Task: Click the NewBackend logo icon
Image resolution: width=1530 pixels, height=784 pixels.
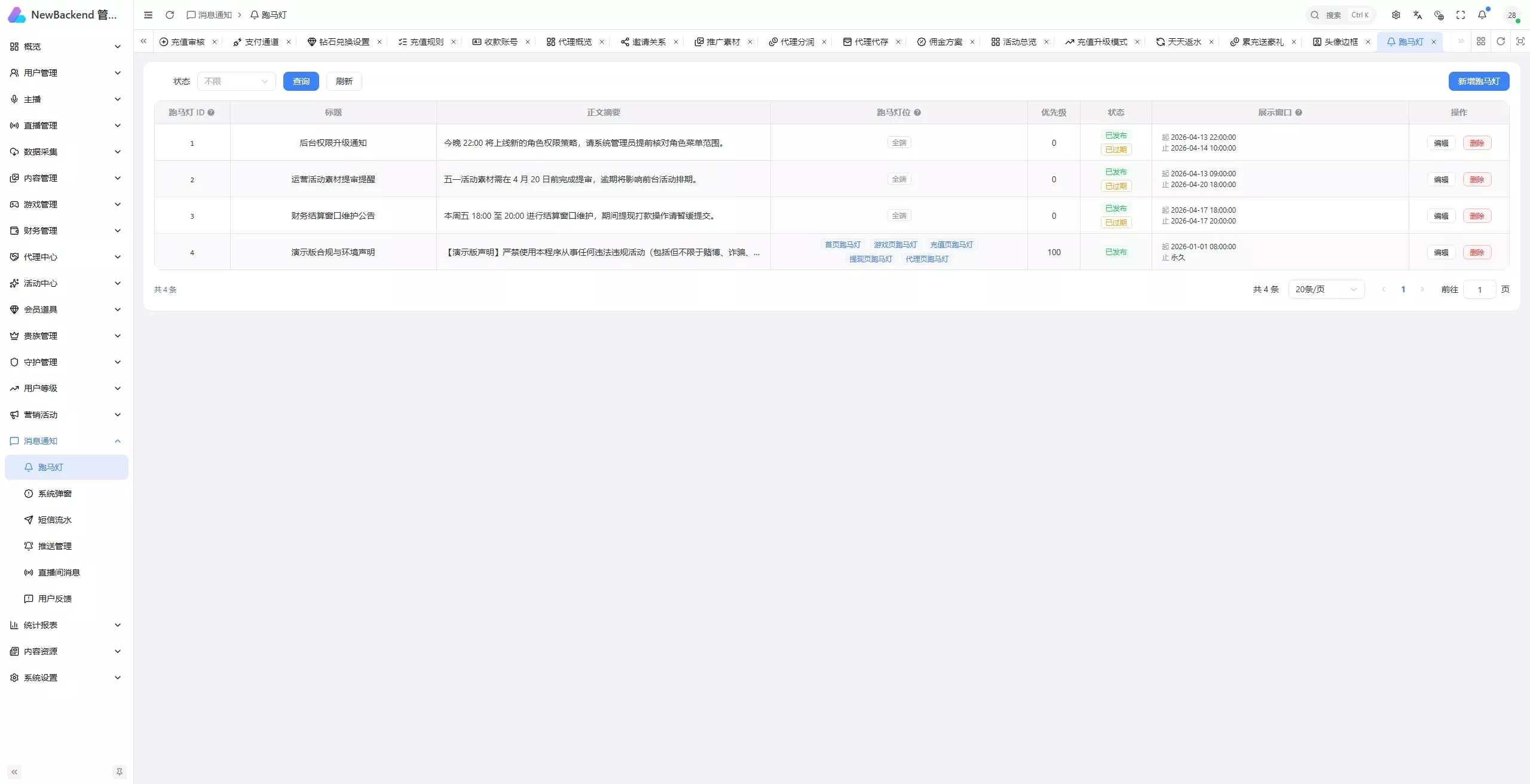Action: coord(17,15)
